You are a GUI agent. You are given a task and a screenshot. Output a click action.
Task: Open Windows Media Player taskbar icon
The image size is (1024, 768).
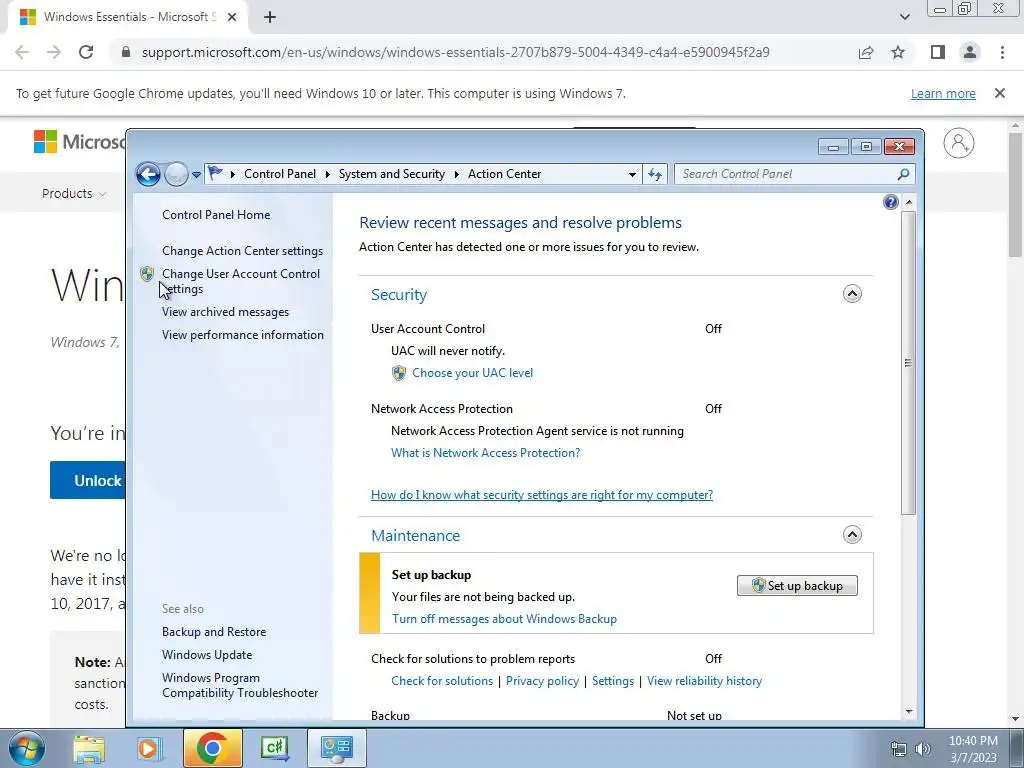[x=149, y=748]
